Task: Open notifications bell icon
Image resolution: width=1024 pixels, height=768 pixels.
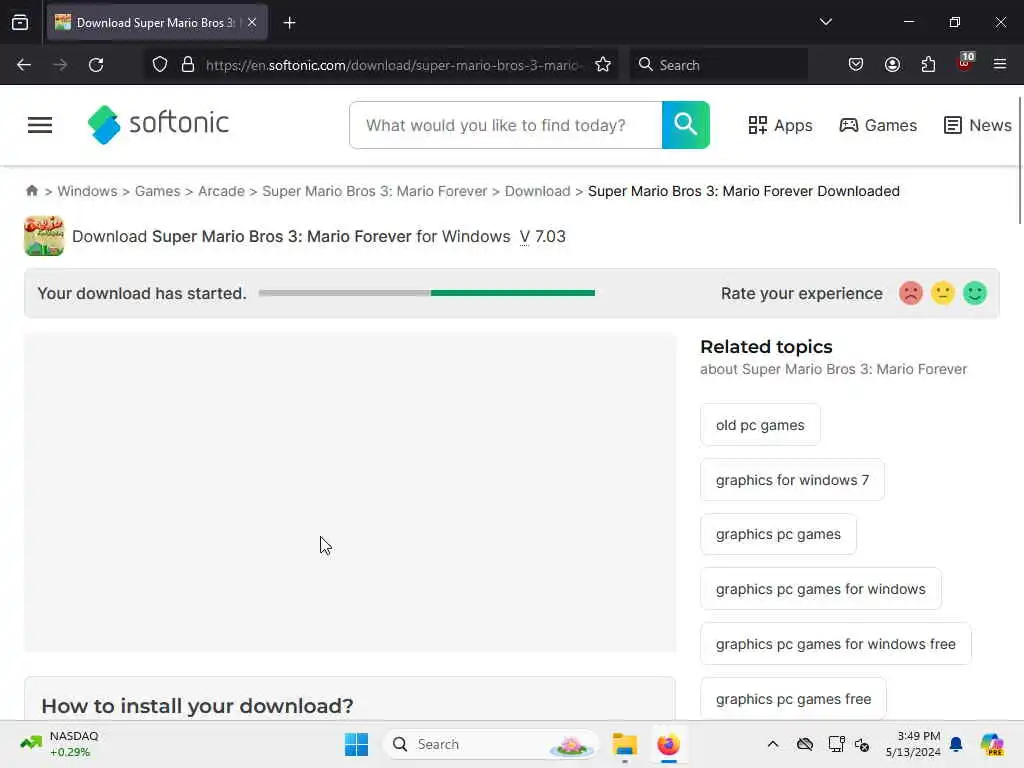Action: [956, 744]
